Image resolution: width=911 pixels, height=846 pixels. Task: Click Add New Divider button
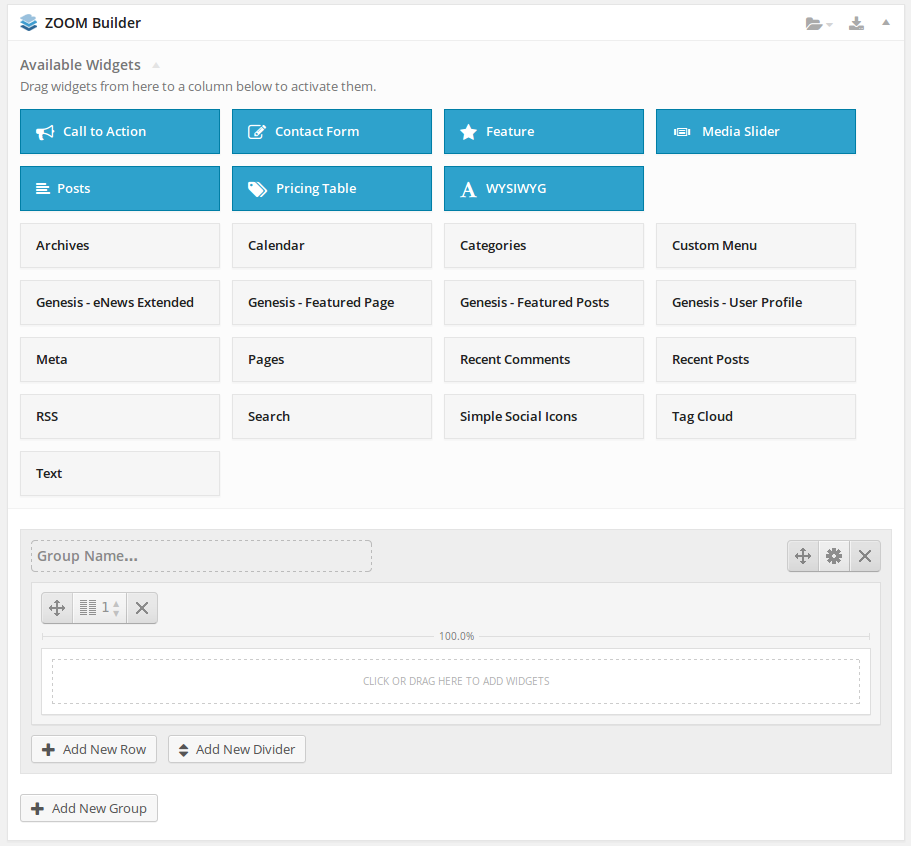click(237, 749)
